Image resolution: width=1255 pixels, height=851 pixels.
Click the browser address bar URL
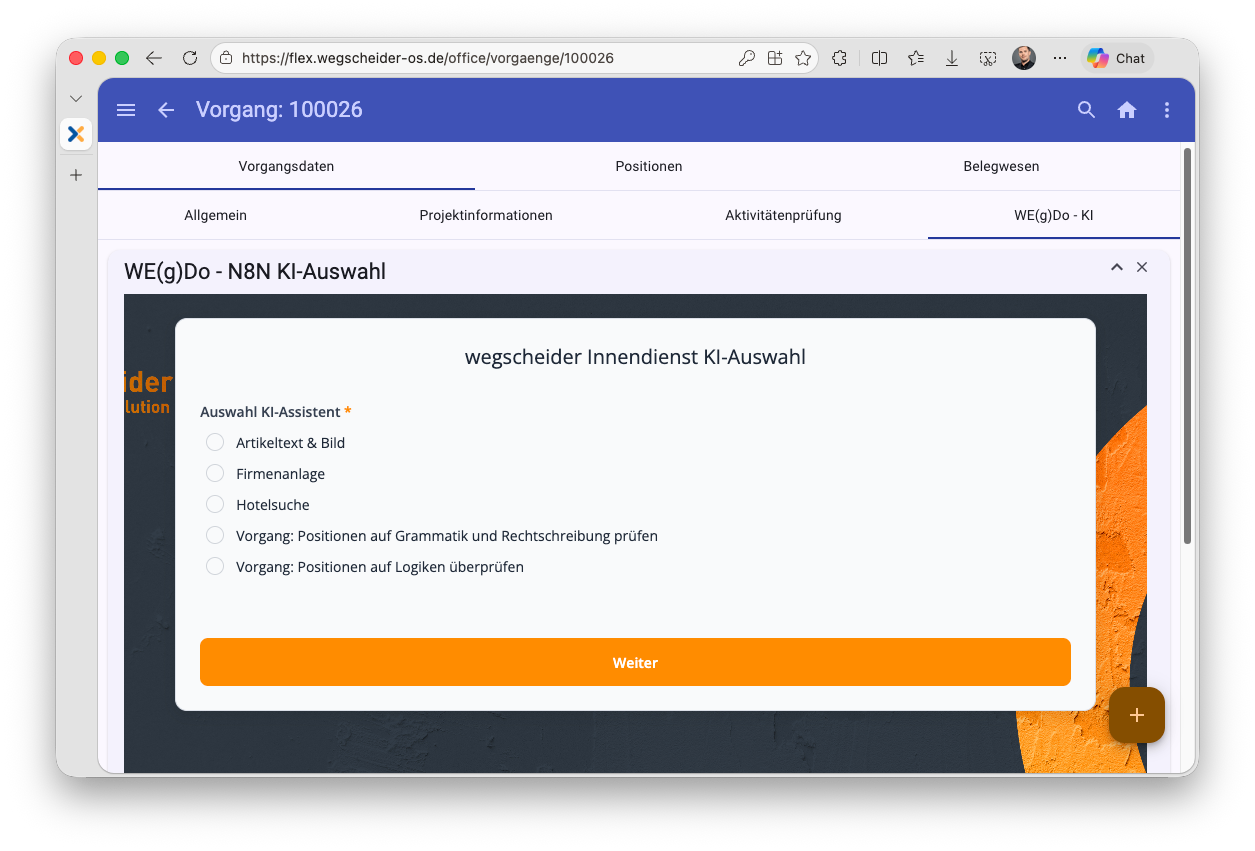click(x=428, y=58)
